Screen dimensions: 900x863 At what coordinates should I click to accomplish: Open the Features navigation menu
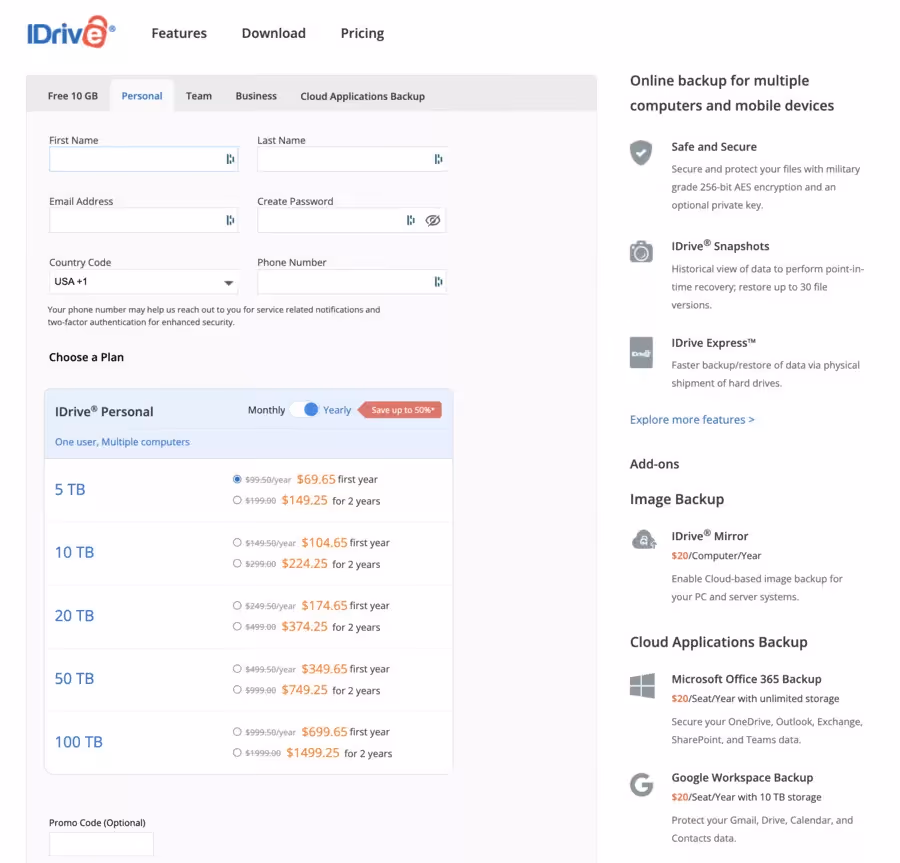coord(179,33)
